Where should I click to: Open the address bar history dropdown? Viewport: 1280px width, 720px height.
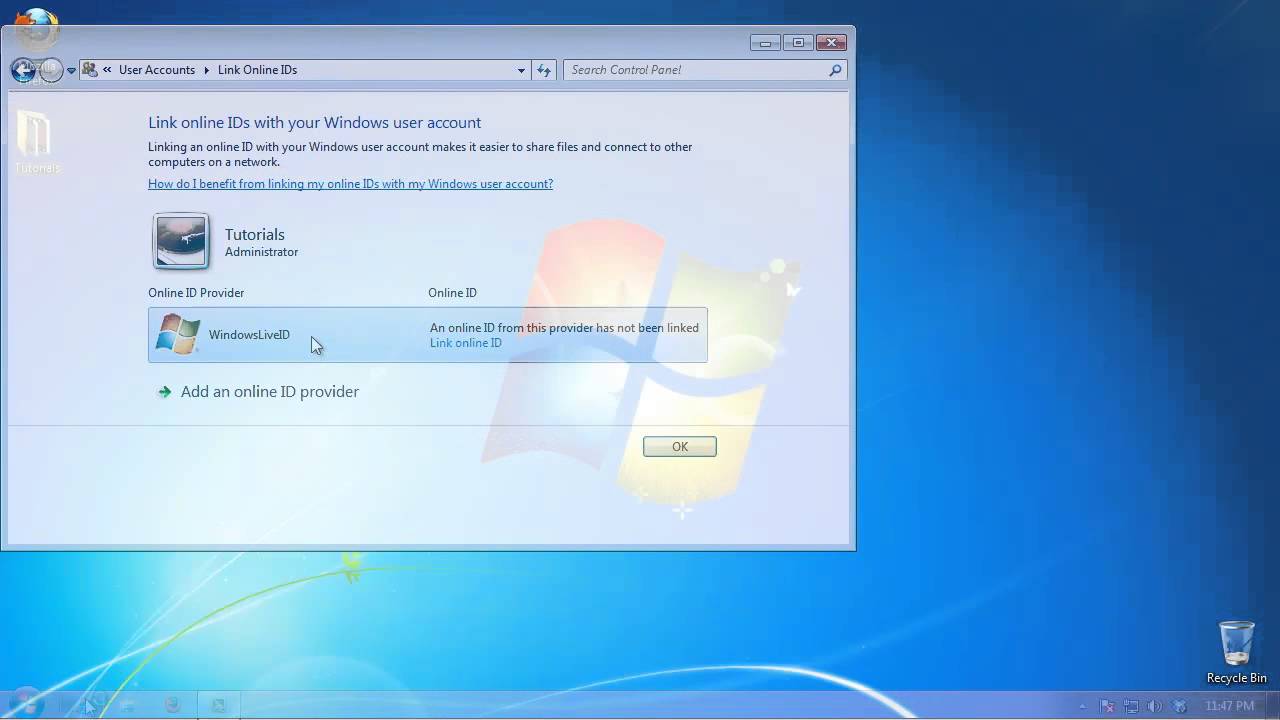pos(521,70)
